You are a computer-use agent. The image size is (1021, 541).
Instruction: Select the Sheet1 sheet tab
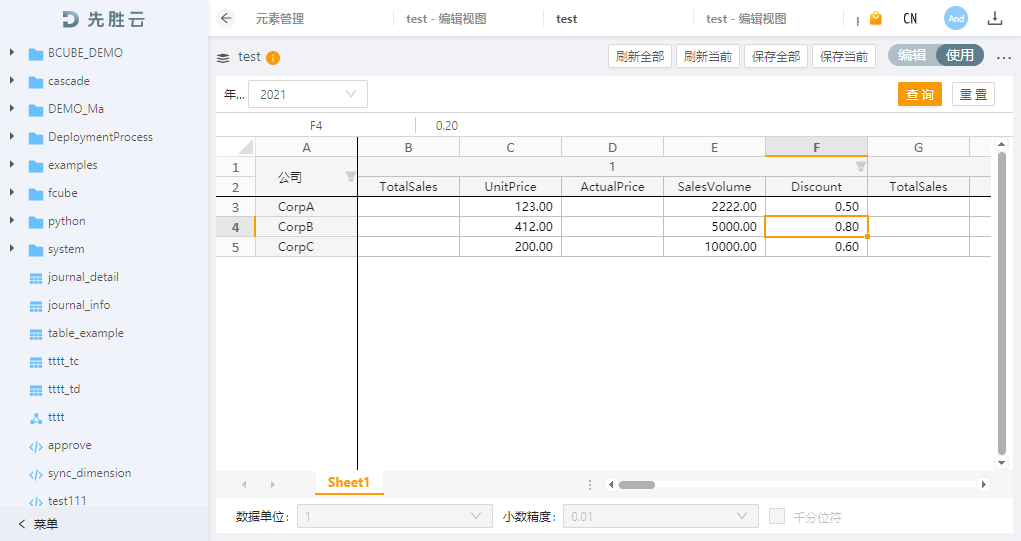click(349, 483)
